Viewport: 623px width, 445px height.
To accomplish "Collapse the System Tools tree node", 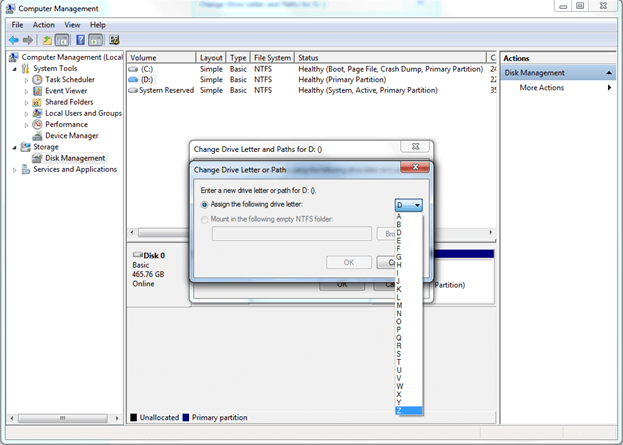I will [x=15, y=69].
